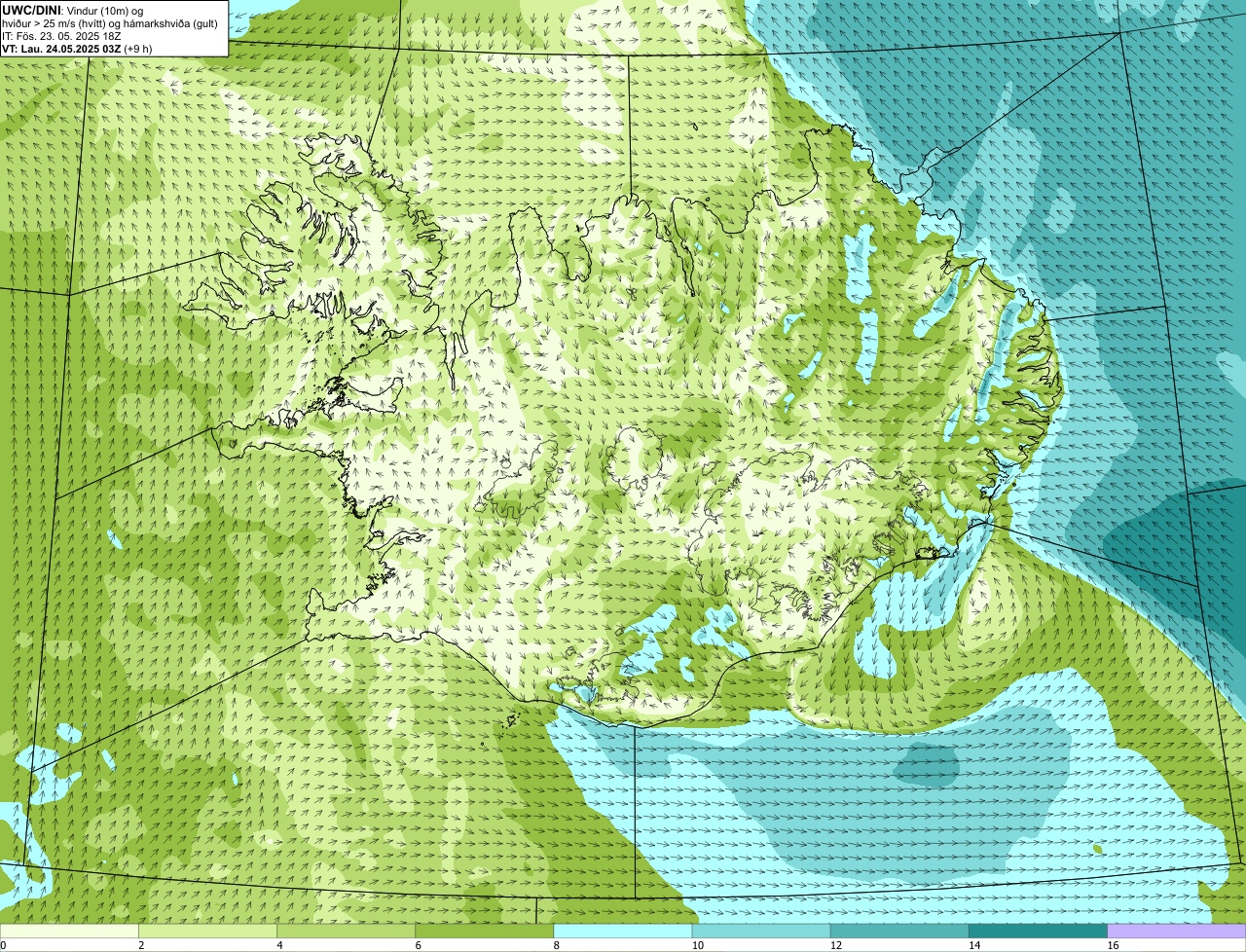Click the "10" label on the color scale

pyautogui.click(x=697, y=945)
